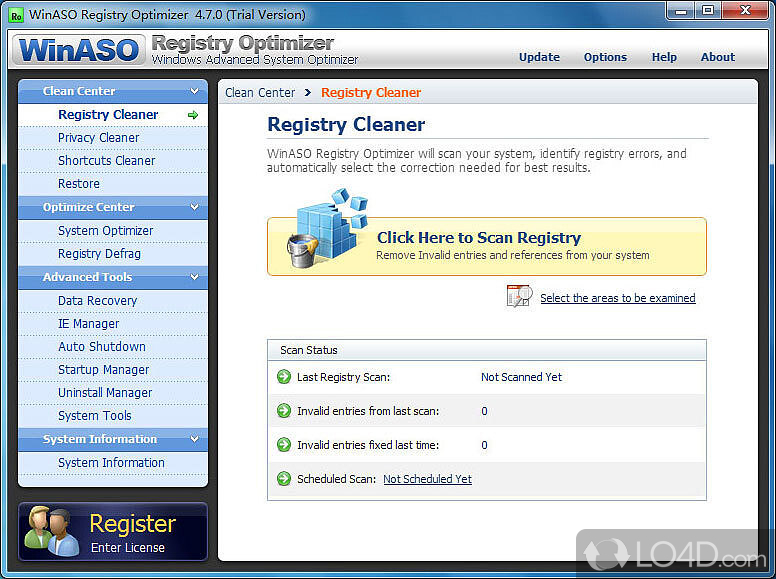Collapse the Clean Center section
776x579 pixels.
coord(194,91)
